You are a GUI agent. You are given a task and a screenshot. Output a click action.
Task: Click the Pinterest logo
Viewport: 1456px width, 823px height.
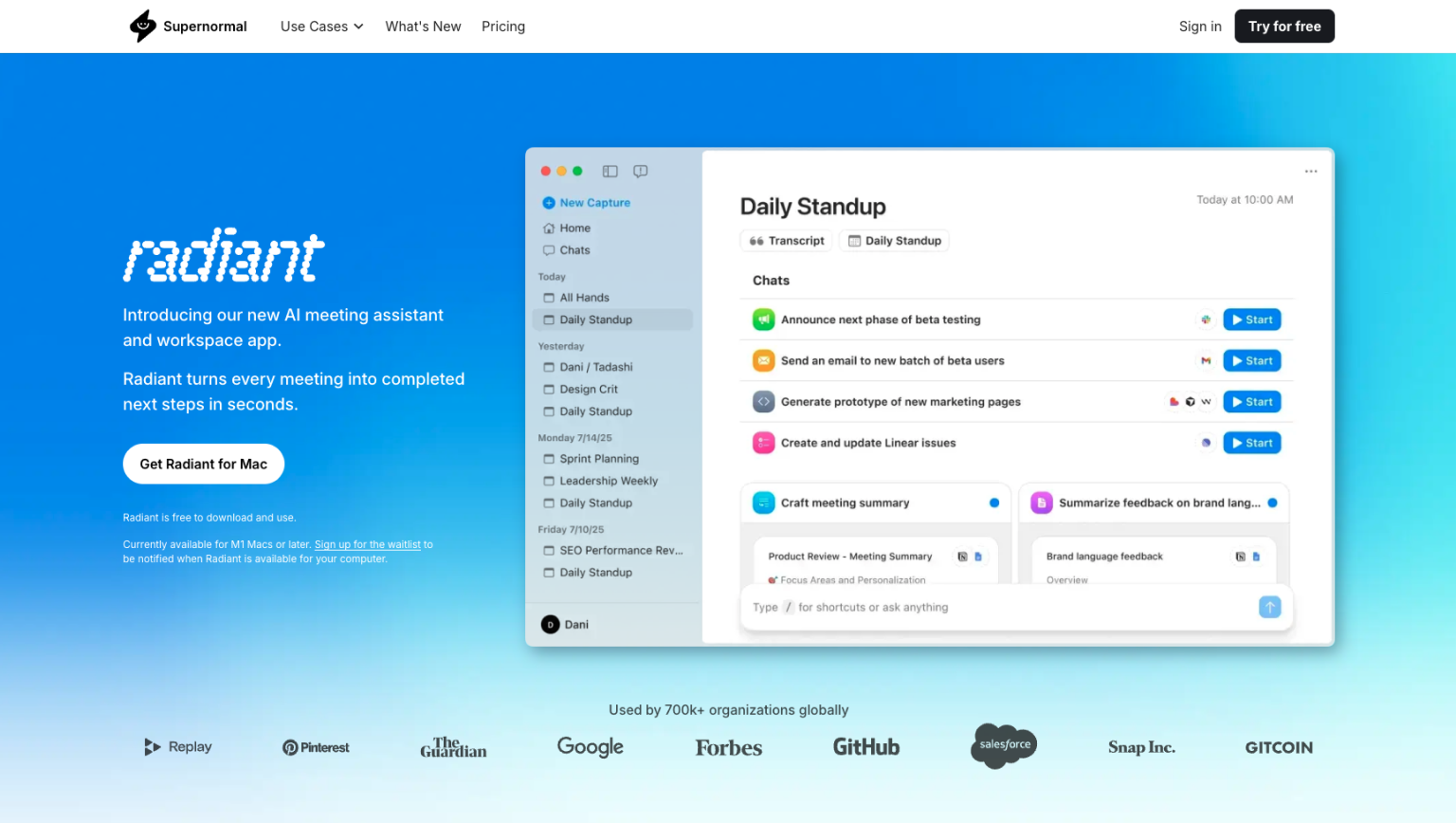pos(316,748)
